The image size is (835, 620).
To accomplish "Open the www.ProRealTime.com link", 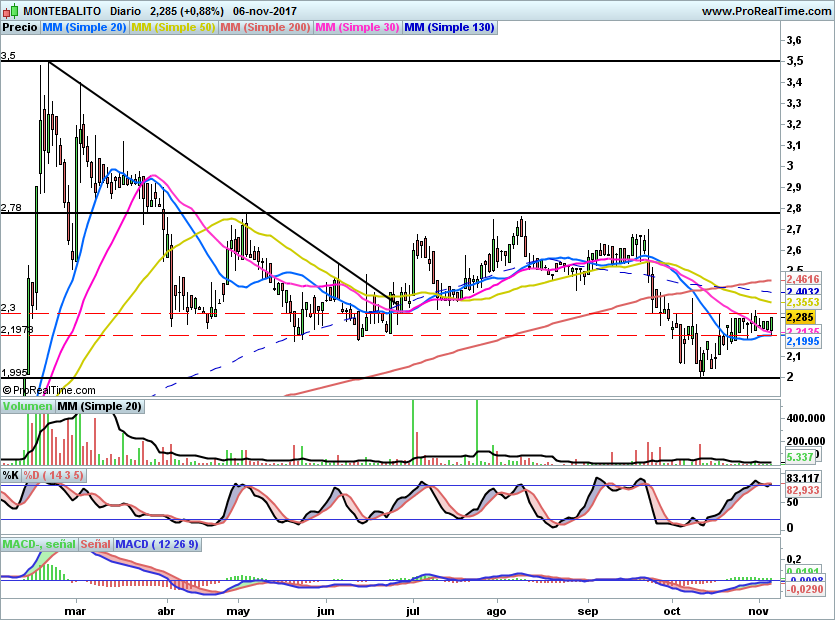I will point(766,10).
